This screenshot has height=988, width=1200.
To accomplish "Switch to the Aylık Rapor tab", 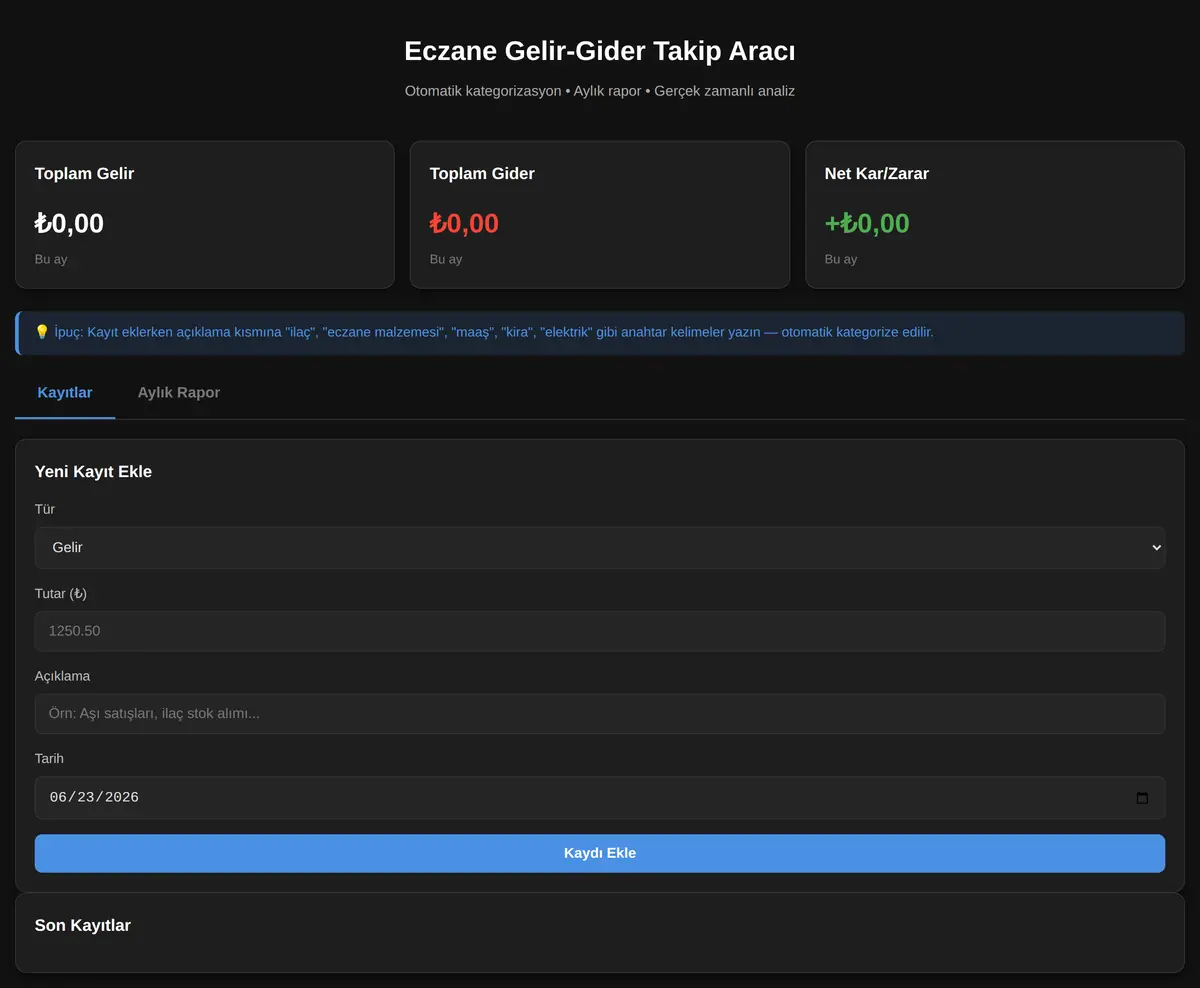I will pos(179,392).
